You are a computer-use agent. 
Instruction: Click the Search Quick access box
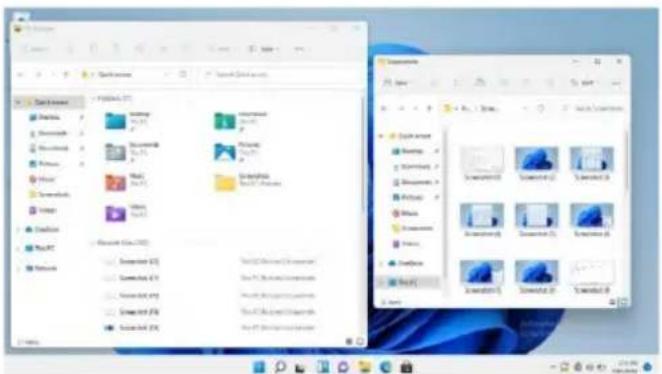point(279,75)
